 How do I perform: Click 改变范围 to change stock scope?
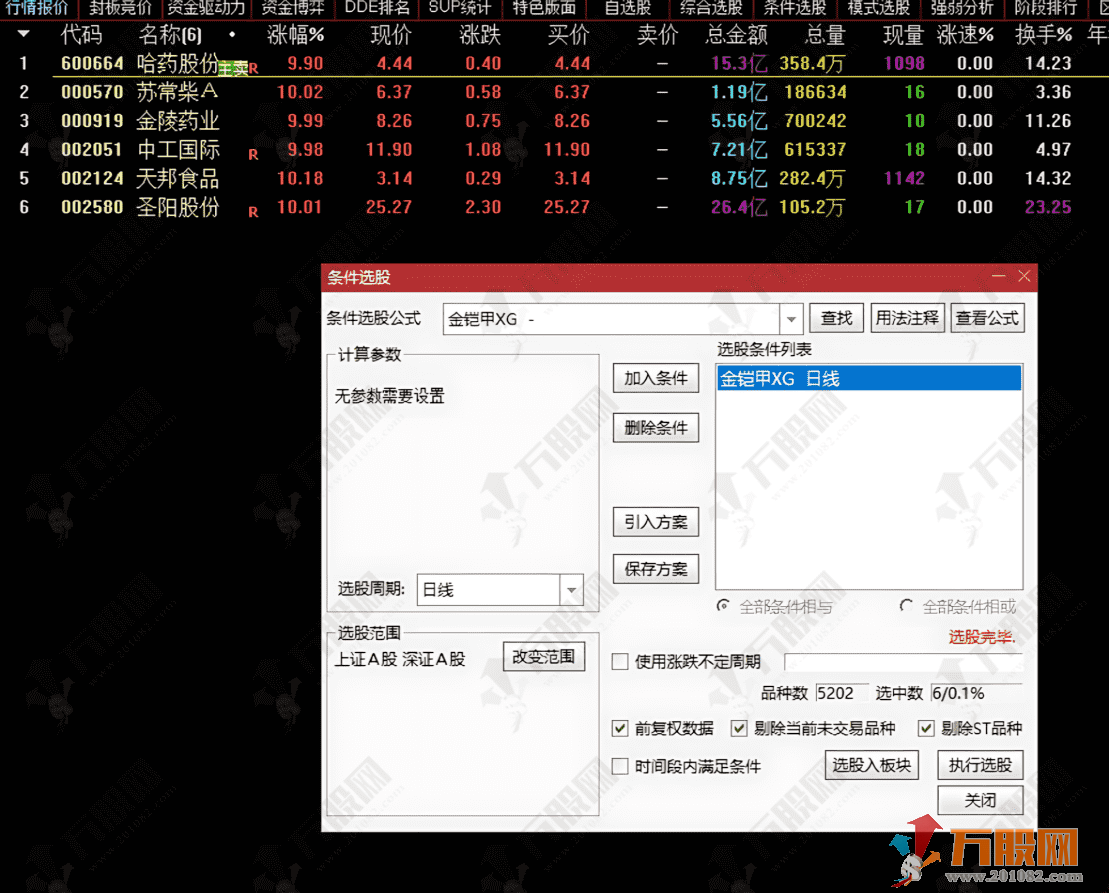[x=543, y=655]
